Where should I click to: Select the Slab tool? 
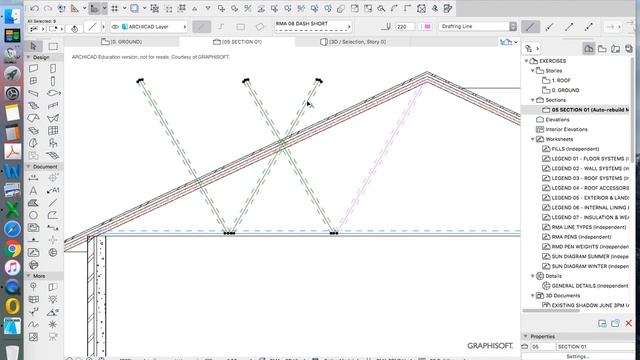[53, 93]
